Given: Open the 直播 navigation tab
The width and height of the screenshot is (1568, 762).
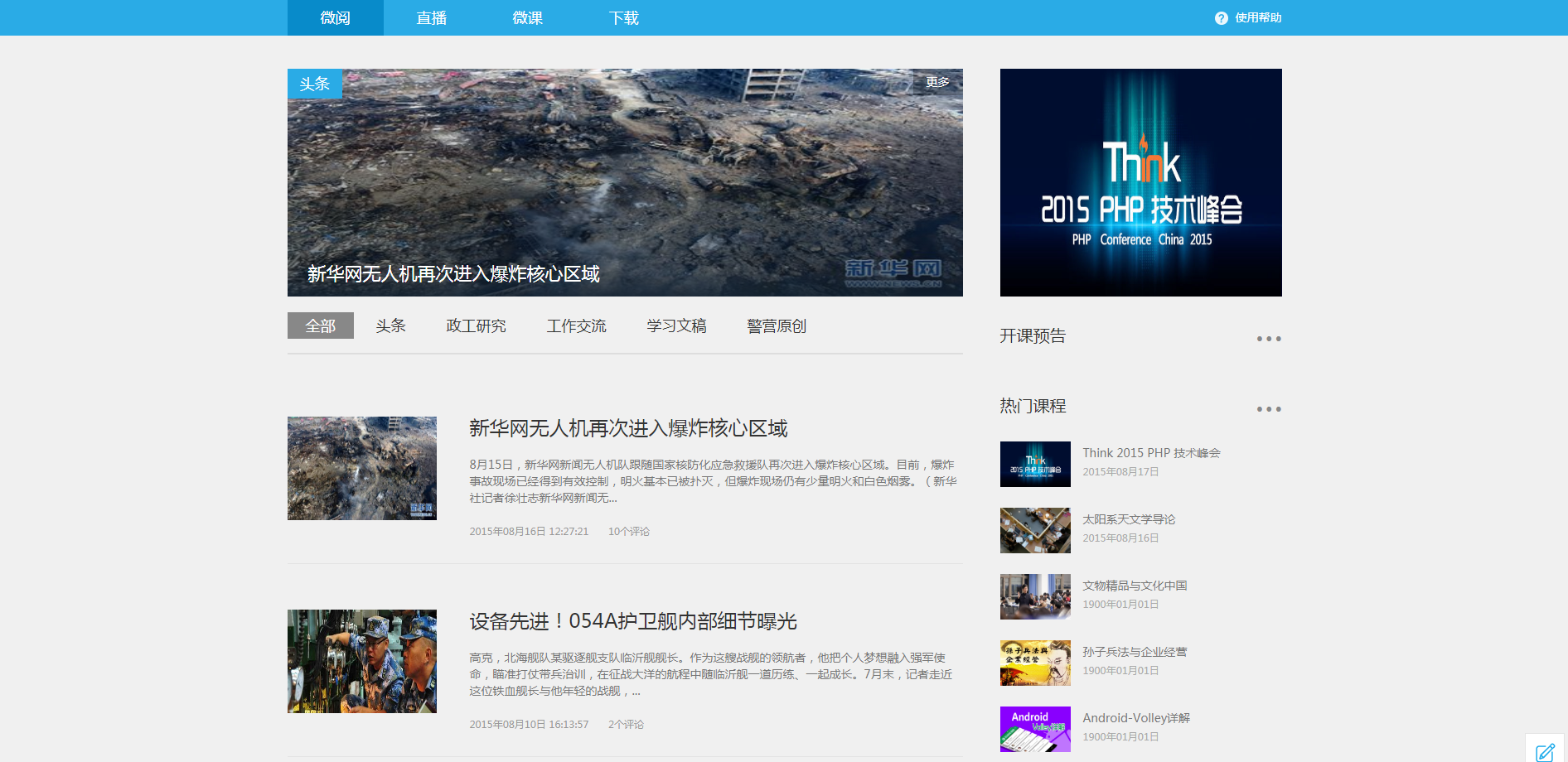Looking at the screenshot, I should [432, 17].
